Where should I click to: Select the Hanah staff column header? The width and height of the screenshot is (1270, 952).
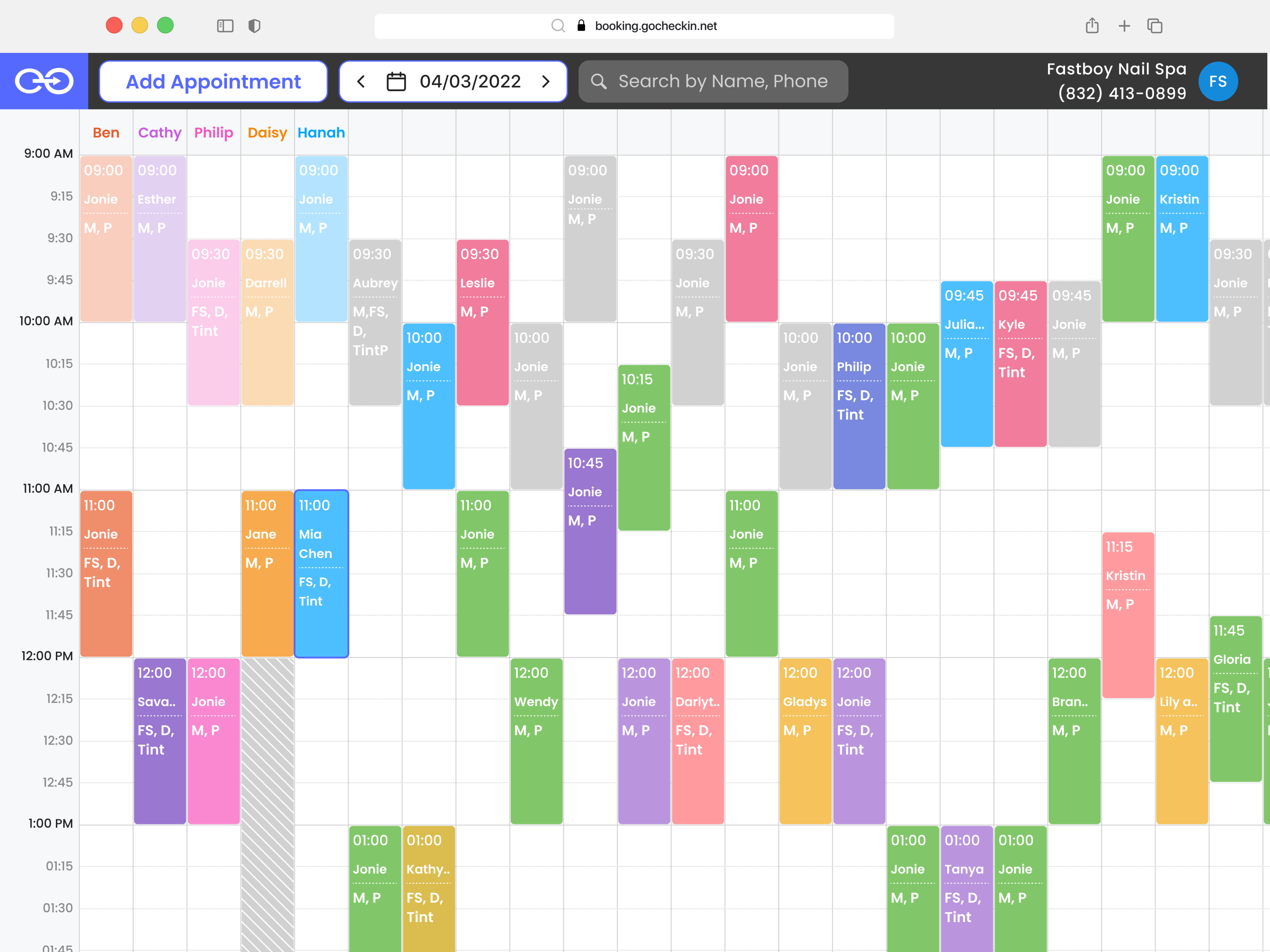[321, 133]
